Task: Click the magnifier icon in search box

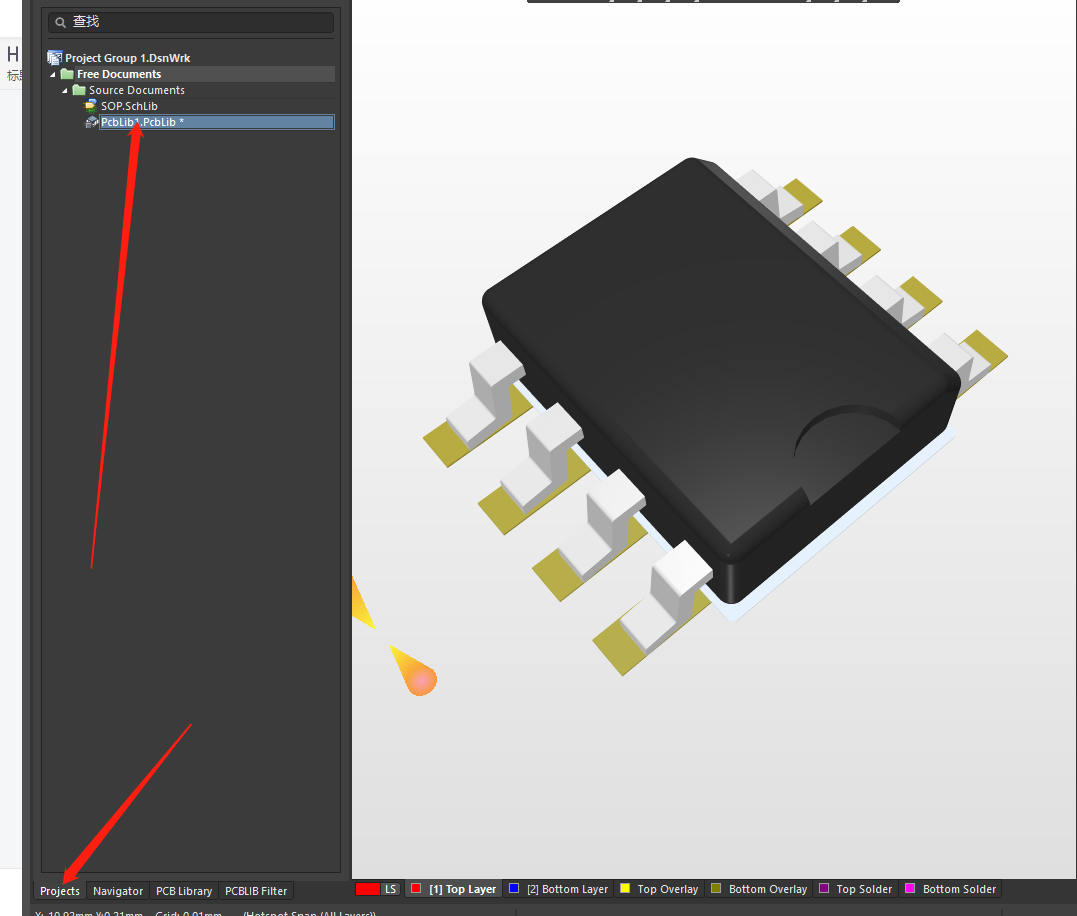Action: 60,23
